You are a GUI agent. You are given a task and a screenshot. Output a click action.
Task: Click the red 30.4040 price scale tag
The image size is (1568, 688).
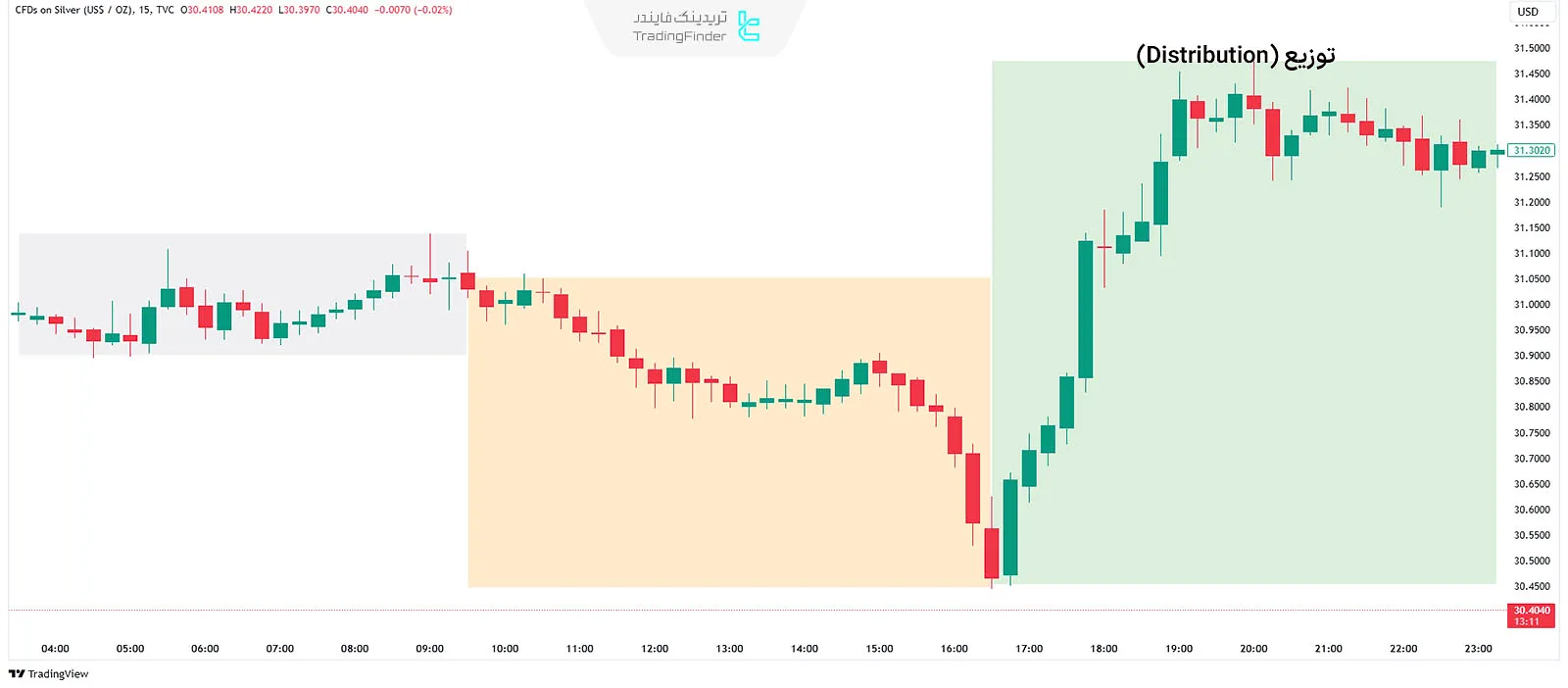pyautogui.click(x=1532, y=615)
